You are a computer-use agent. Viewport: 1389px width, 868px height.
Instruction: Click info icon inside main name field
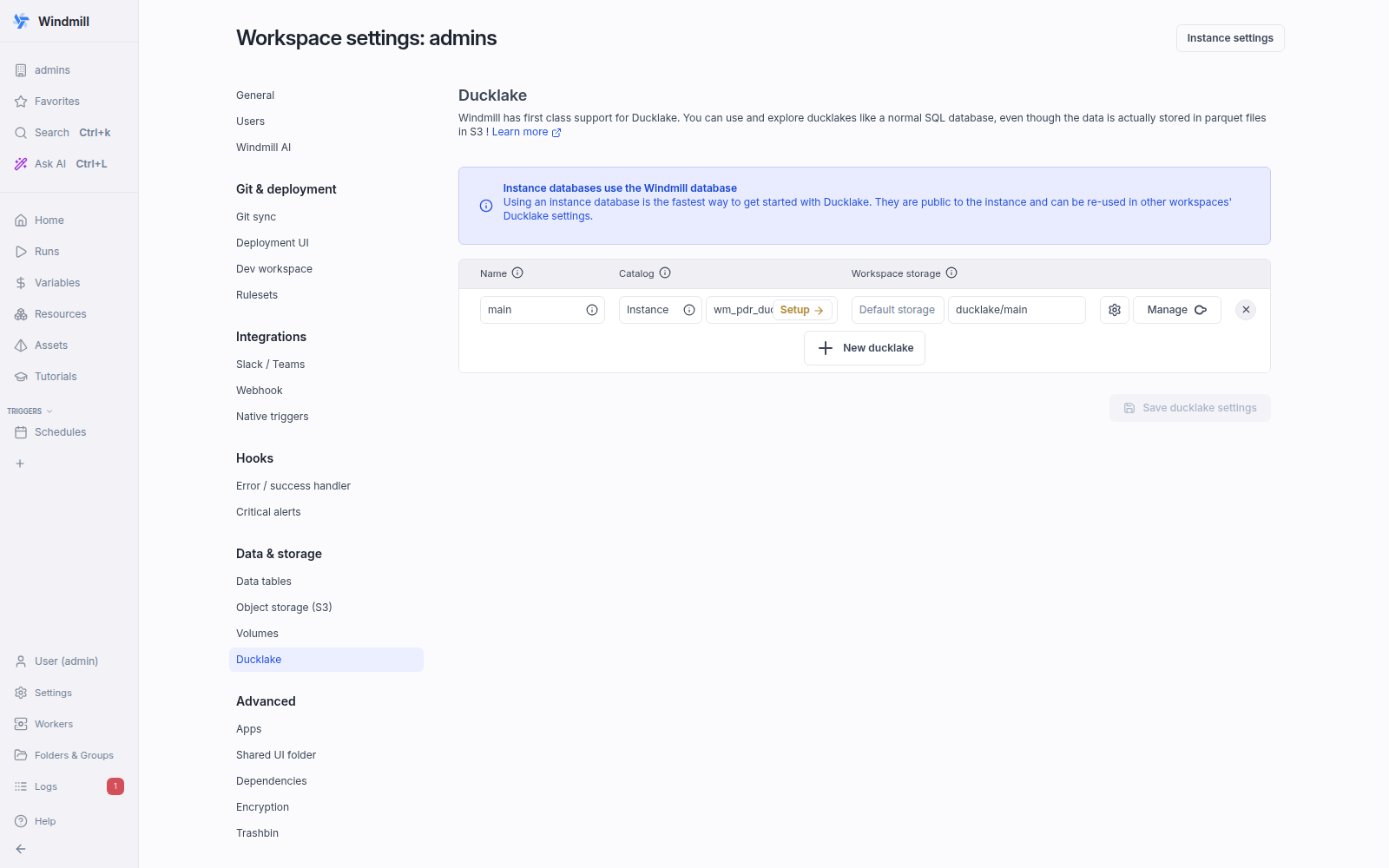click(x=592, y=310)
